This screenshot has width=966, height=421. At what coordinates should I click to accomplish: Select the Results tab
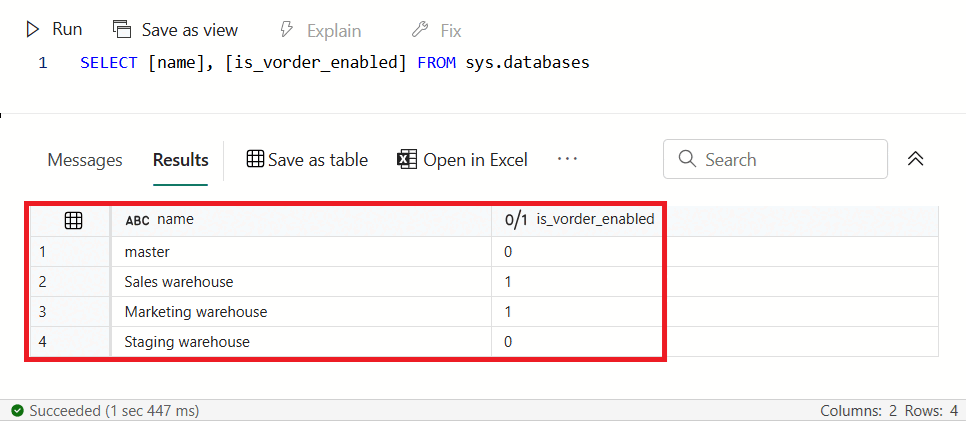(181, 160)
